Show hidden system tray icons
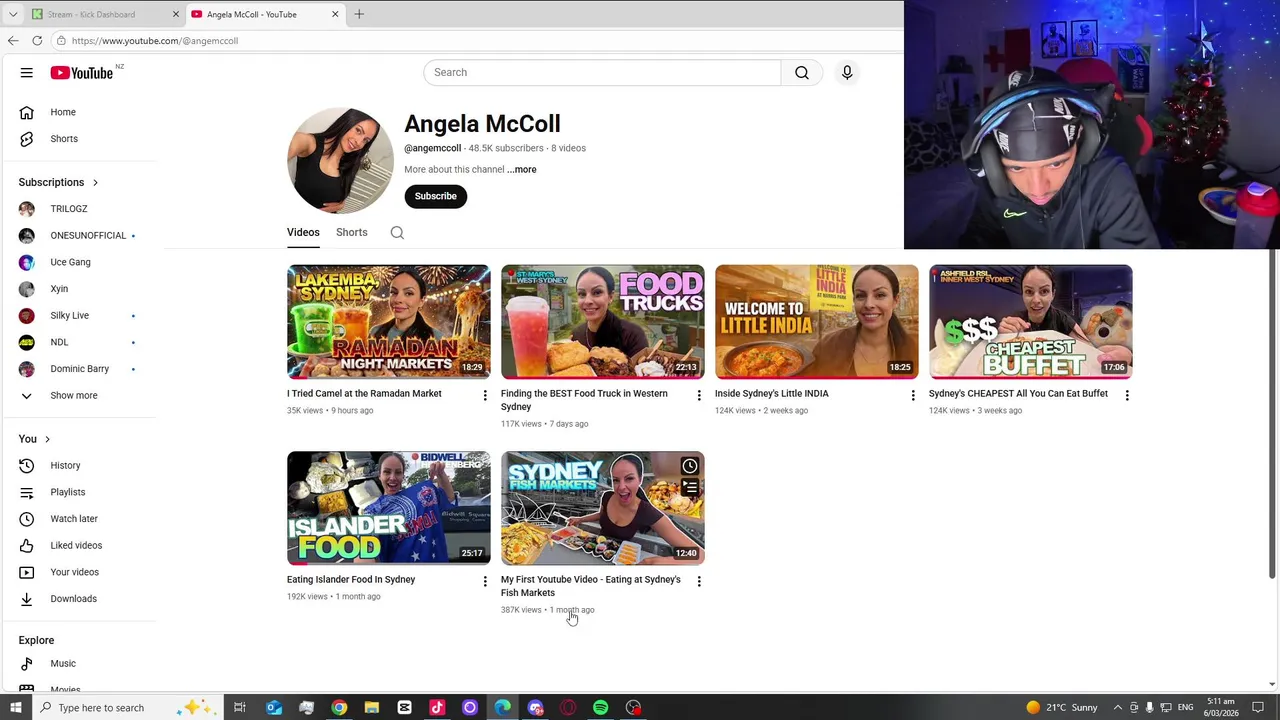Screen dimensions: 1280x720 coord(1118,707)
